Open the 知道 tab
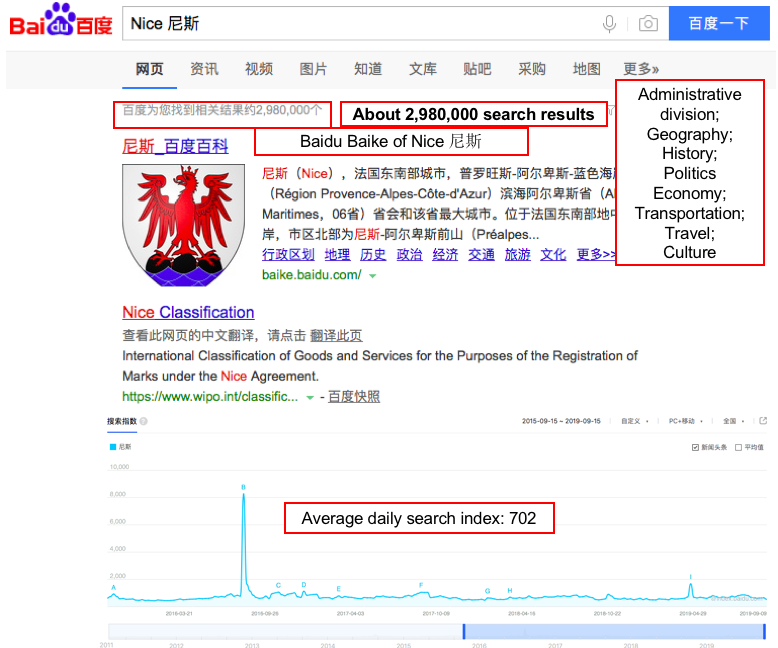This screenshot has width=778, height=648. pyautogui.click(x=368, y=69)
